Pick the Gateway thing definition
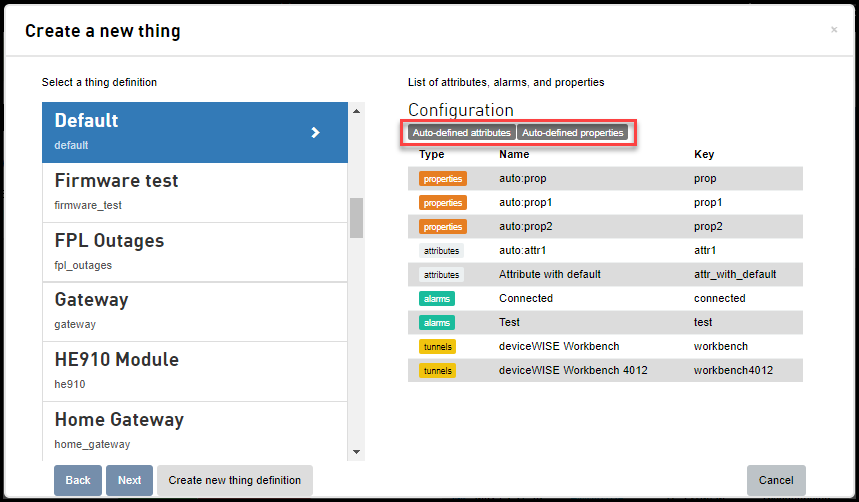This screenshot has width=859, height=502. click(194, 312)
